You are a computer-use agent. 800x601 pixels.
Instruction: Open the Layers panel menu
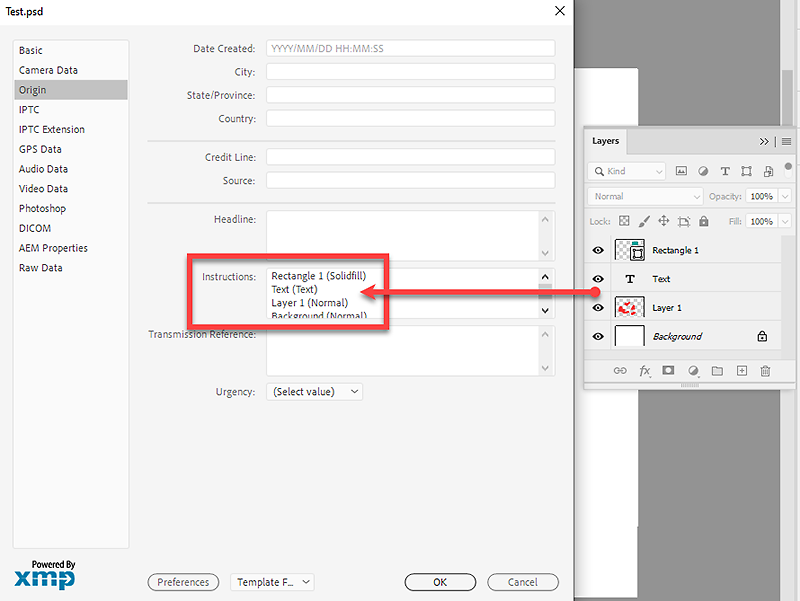click(x=786, y=141)
